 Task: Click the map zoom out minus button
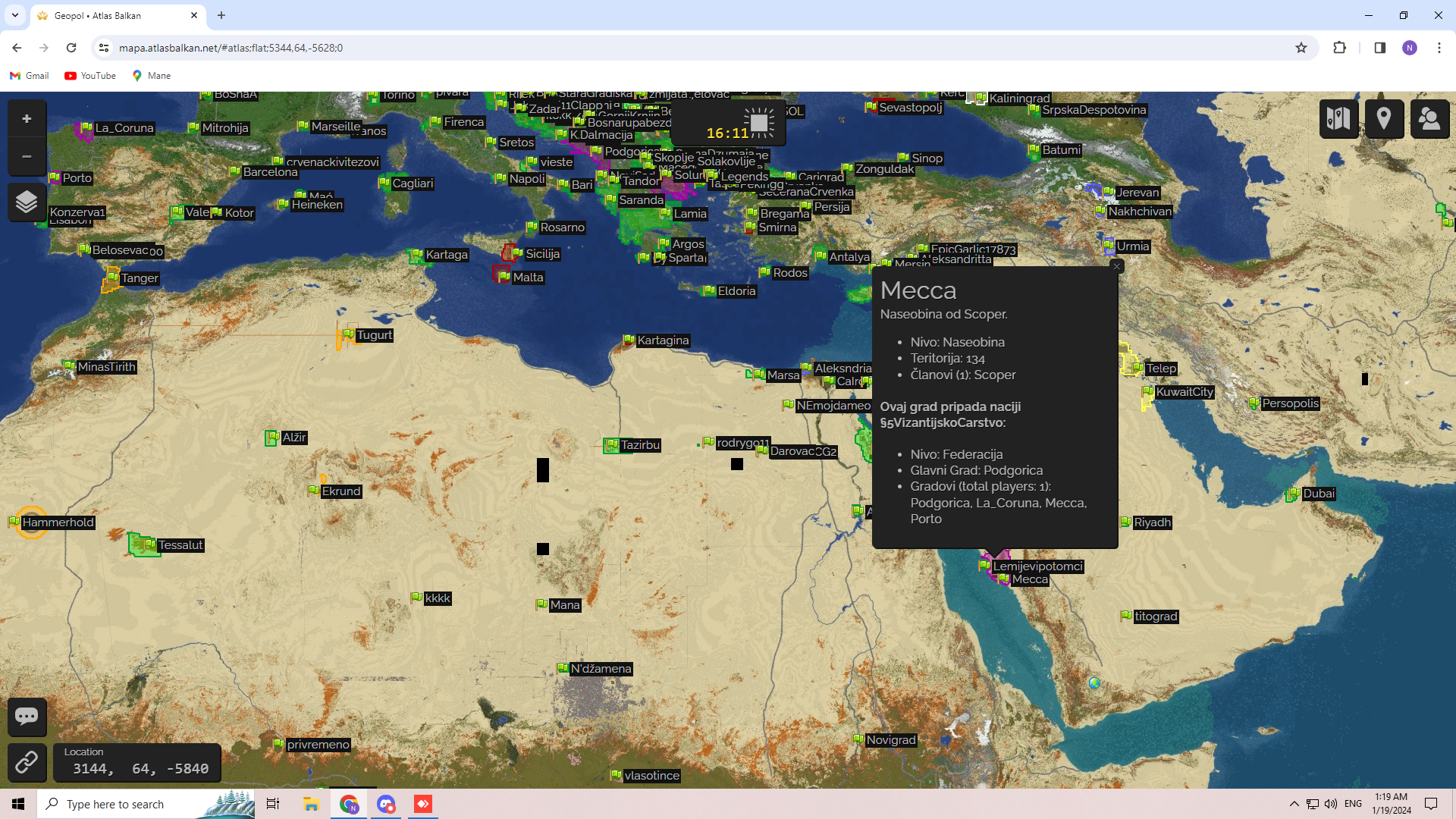point(27,157)
